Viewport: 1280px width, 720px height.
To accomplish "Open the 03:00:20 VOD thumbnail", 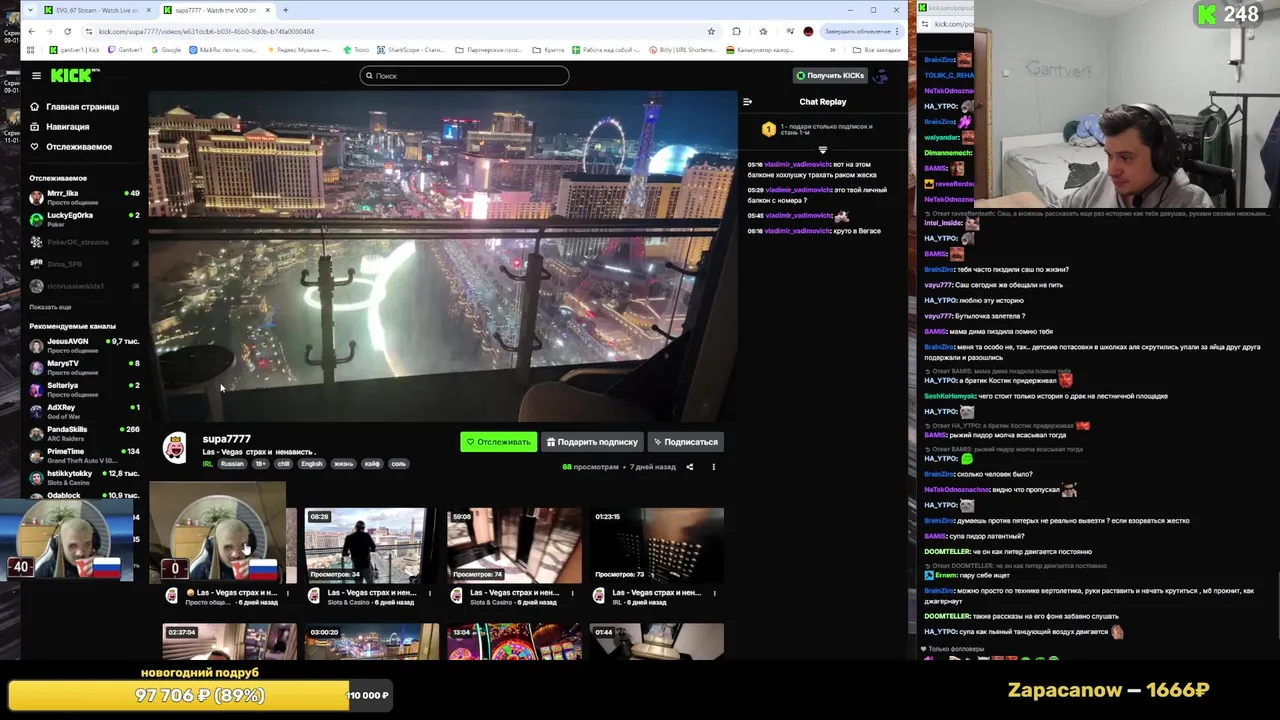I will click(x=371, y=642).
